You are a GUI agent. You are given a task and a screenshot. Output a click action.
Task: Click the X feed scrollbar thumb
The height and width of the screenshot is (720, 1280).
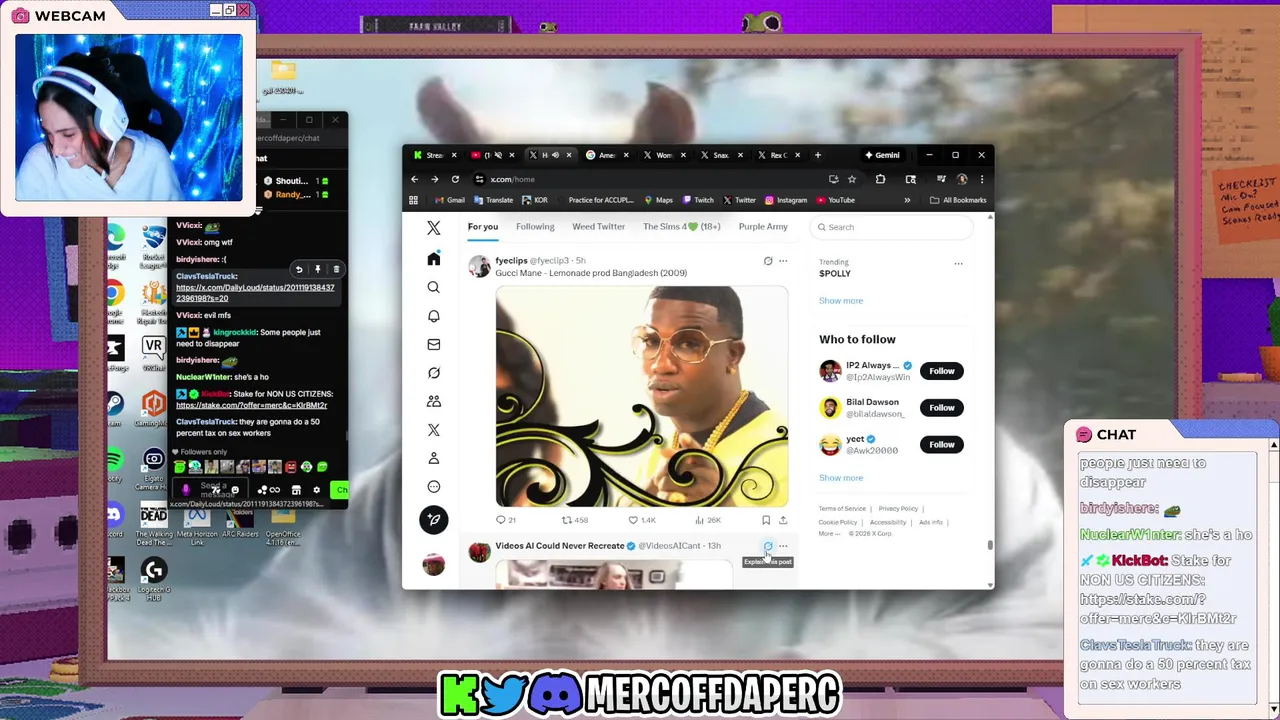tap(990, 545)
